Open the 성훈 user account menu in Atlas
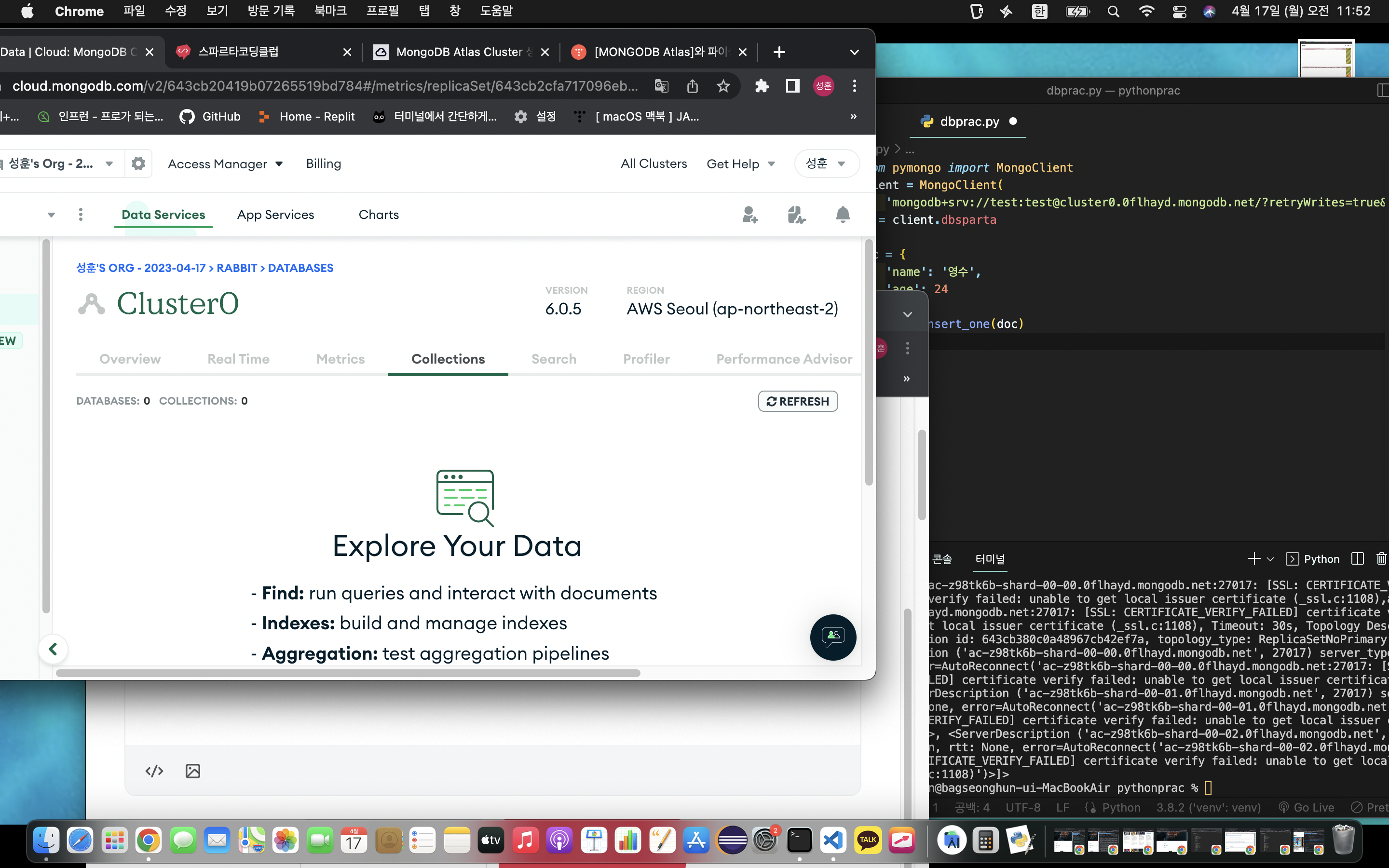Screen dimensions: 1389x868 [827, 163]
